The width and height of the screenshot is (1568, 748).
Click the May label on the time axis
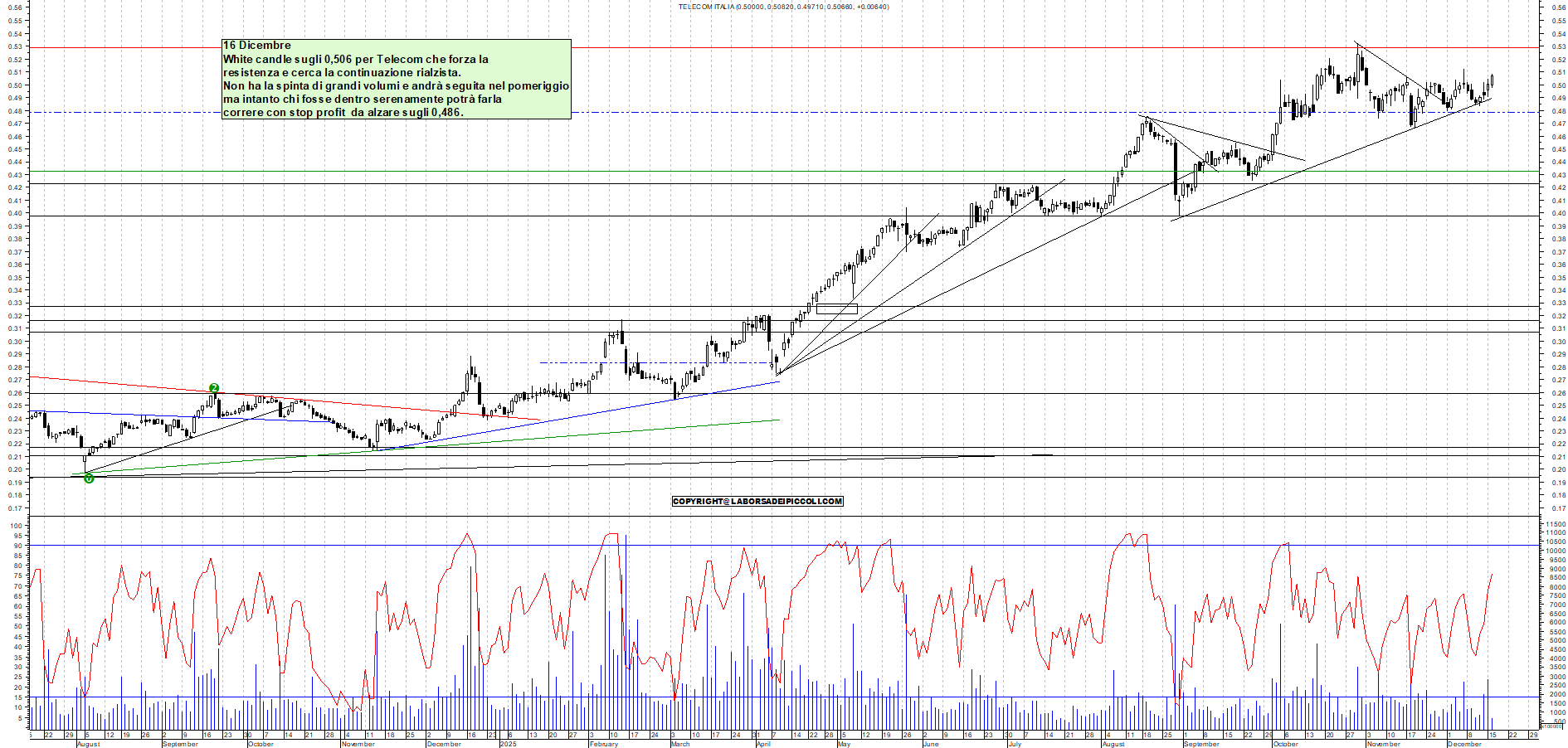click(844, 744)
